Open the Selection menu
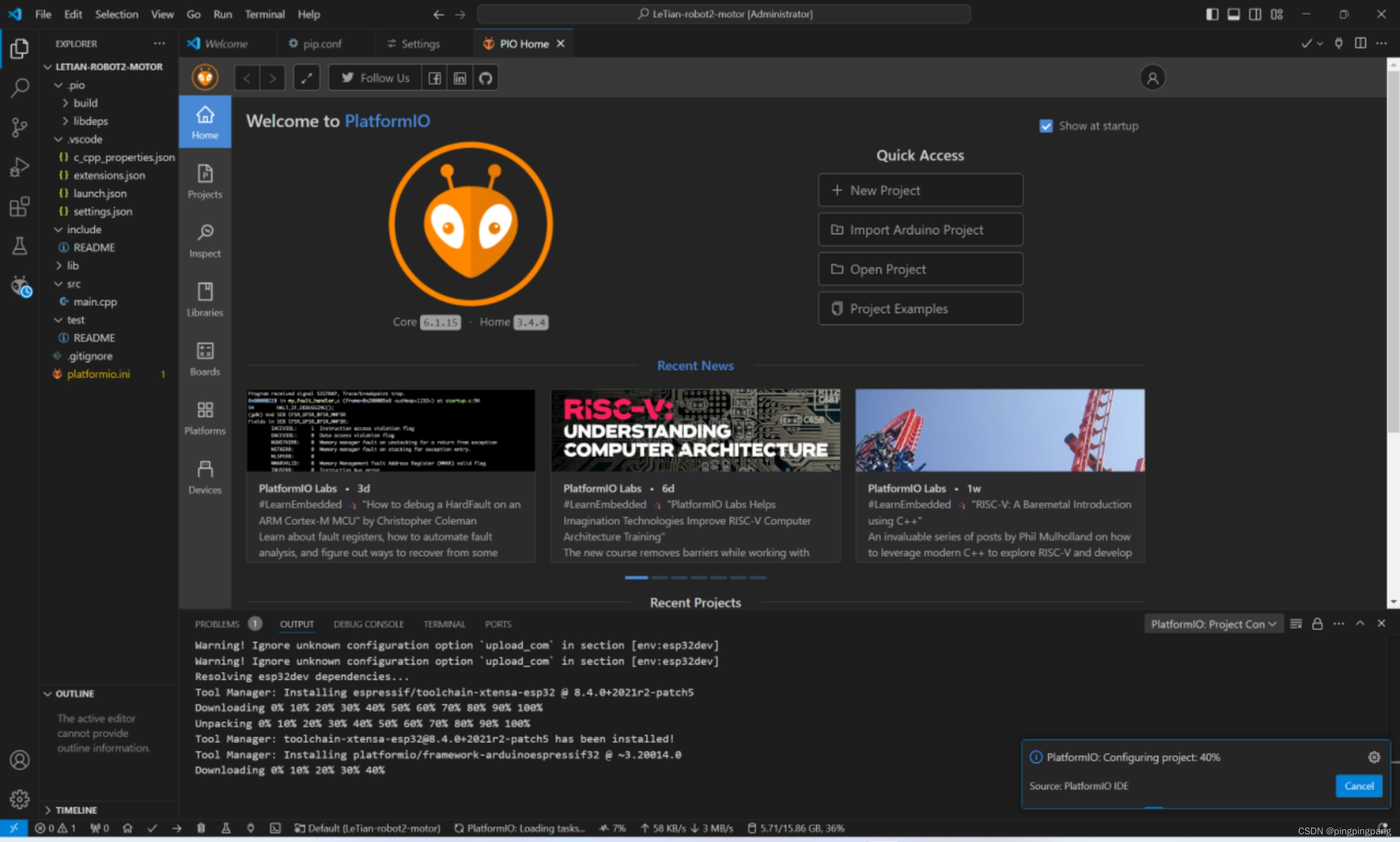Viewport: 1400px width, 842px height. pos(116,14)
